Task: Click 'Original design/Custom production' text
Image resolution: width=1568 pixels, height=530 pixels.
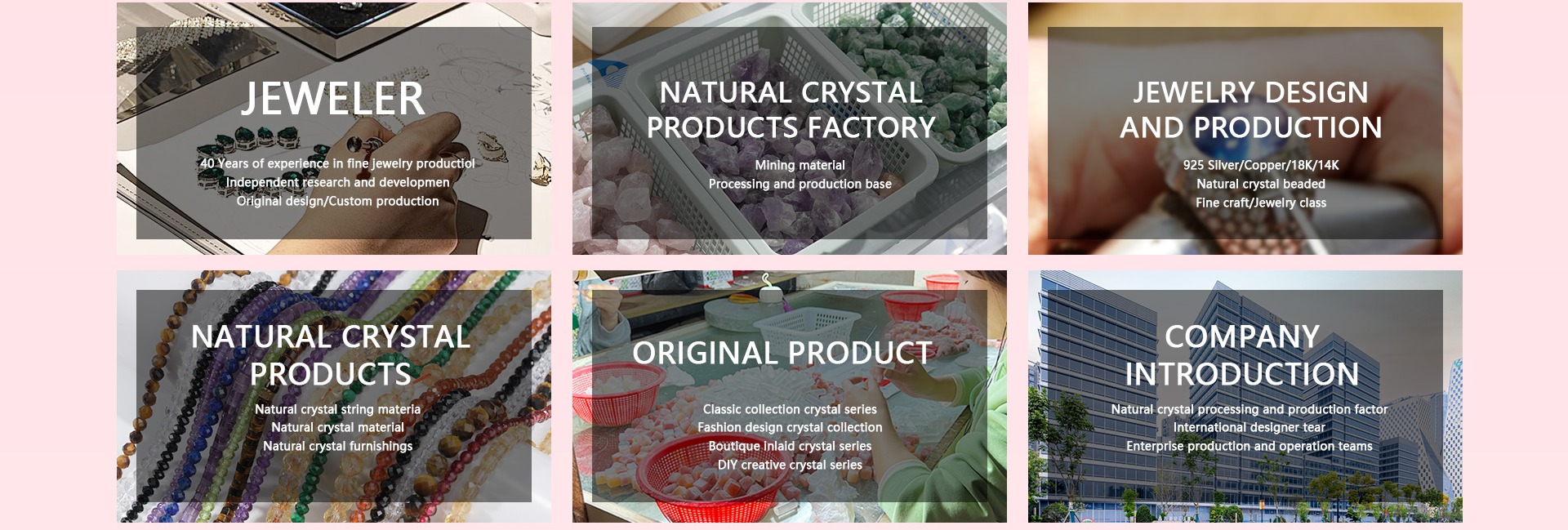Action: click(x=337, y=201)
